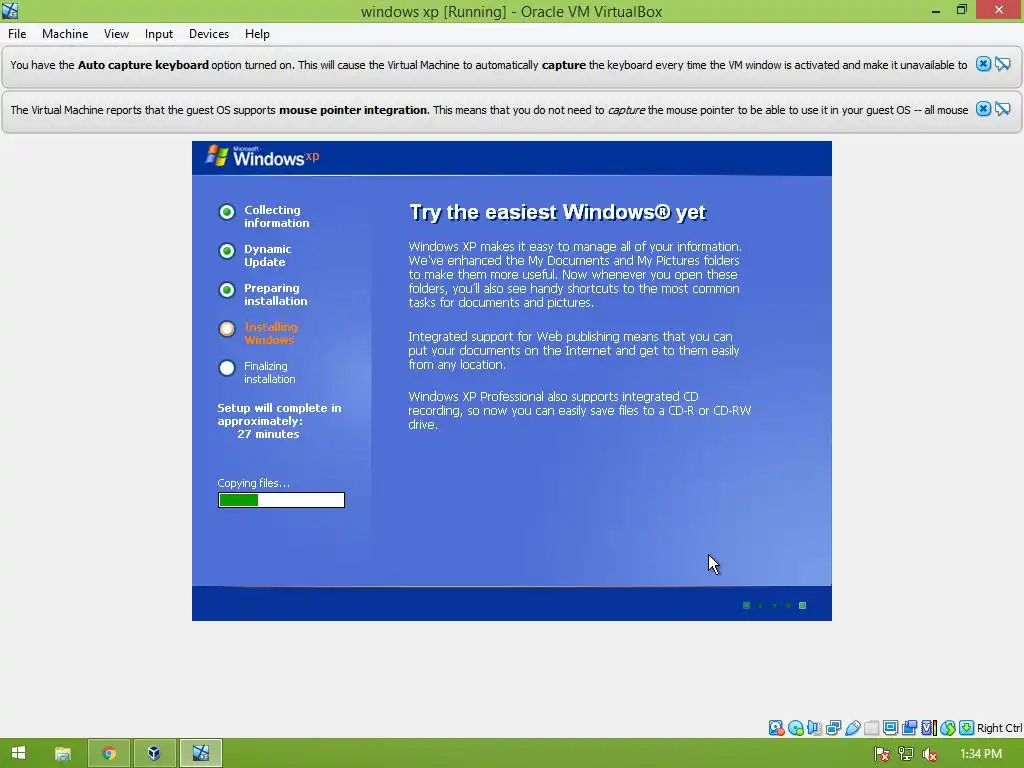Image resolution: width=1024 pixels, height=768 pixels.
Task: Close the VirtualBox window
Action: (x=999, y=10)
